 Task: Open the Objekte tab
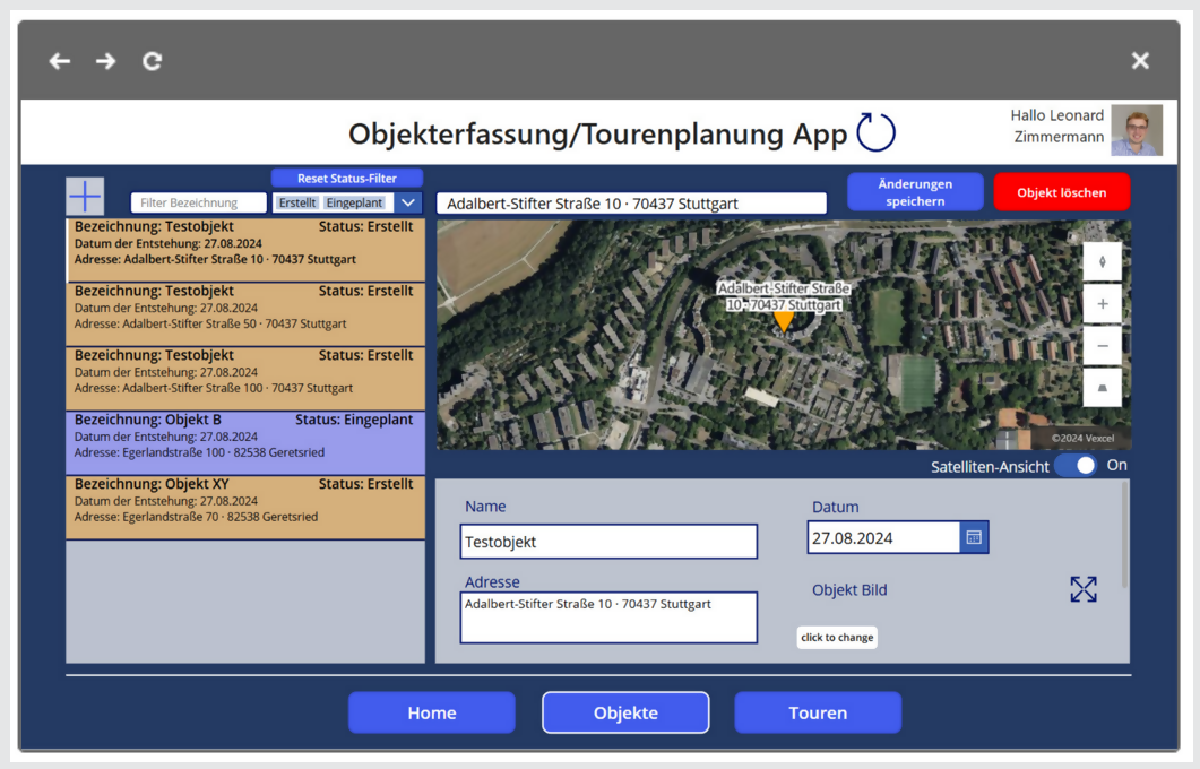(x=625, y=713)
